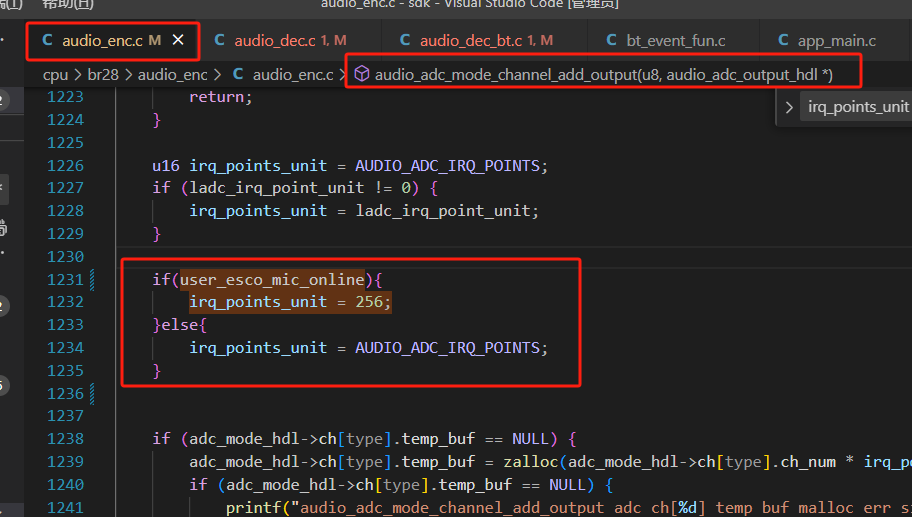The image size is (912, 517).
Task: Click line number 1236 in the gutter
Action: 65,394
